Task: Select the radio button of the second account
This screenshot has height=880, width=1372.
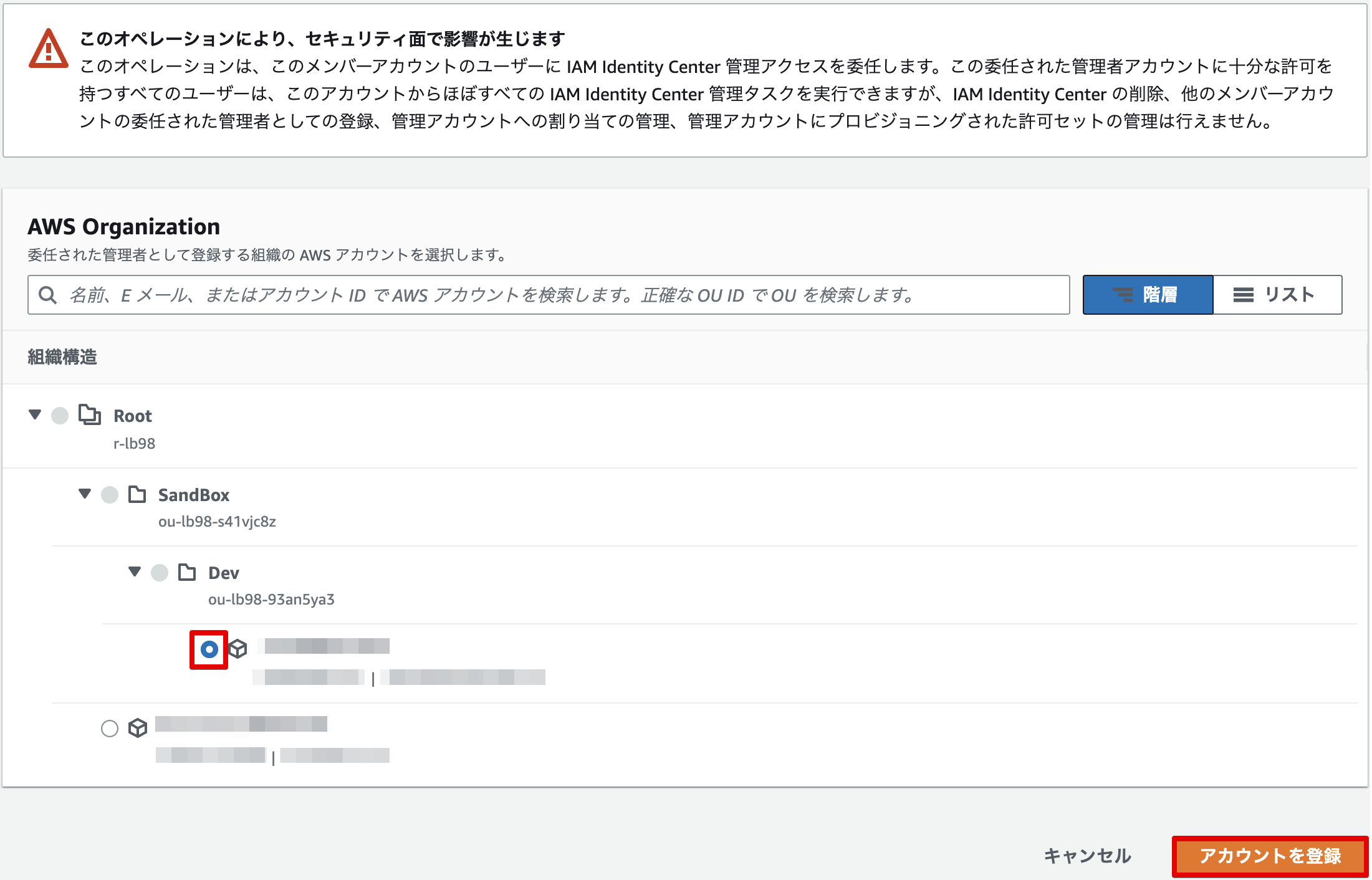Action: pos(110,727)
